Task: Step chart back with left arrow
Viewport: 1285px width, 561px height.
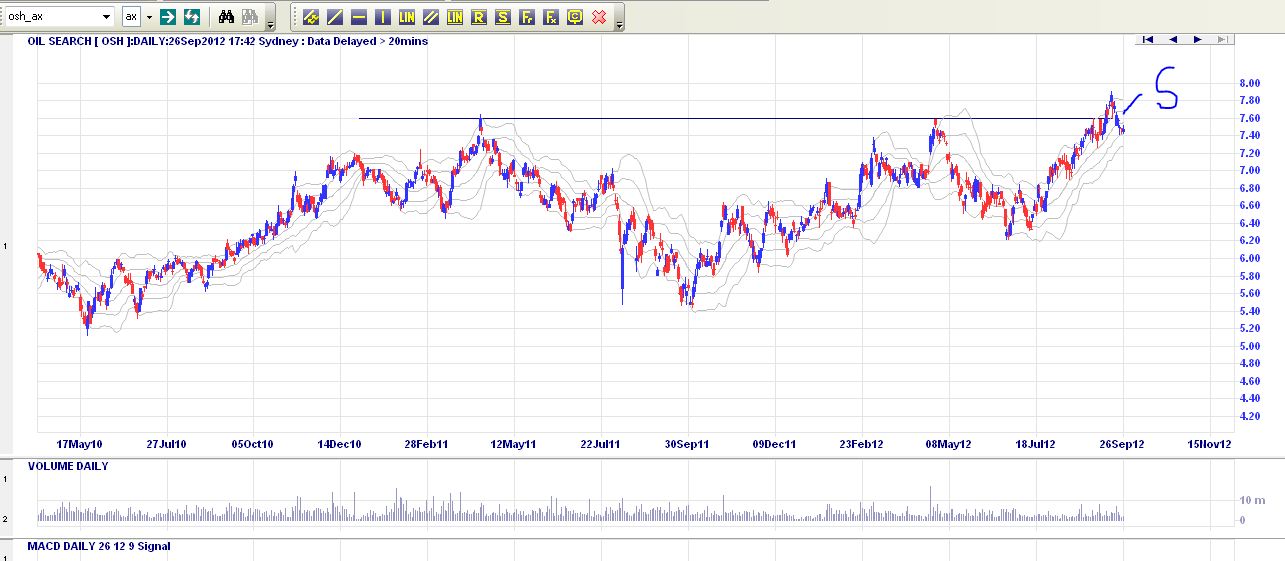Action: pyautogui.click(x=1172, y=40)
